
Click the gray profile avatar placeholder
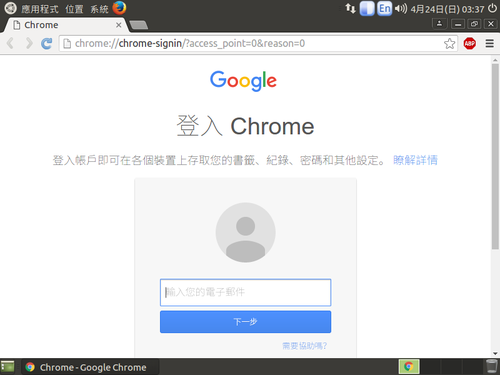[x=245, y=232]
